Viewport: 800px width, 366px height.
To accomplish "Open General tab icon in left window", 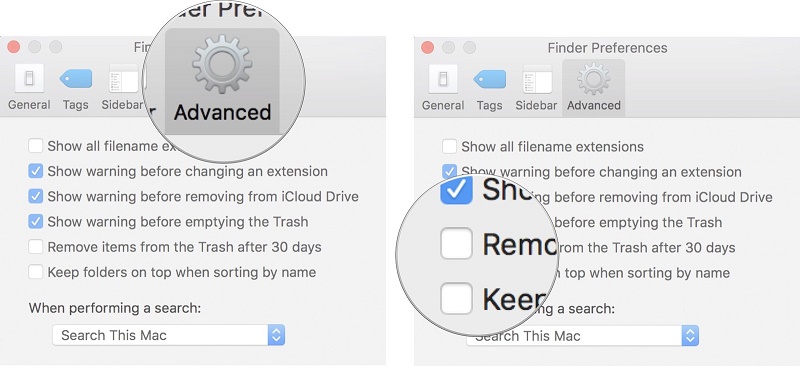I will pyautogui.click(x=29, y=80).
